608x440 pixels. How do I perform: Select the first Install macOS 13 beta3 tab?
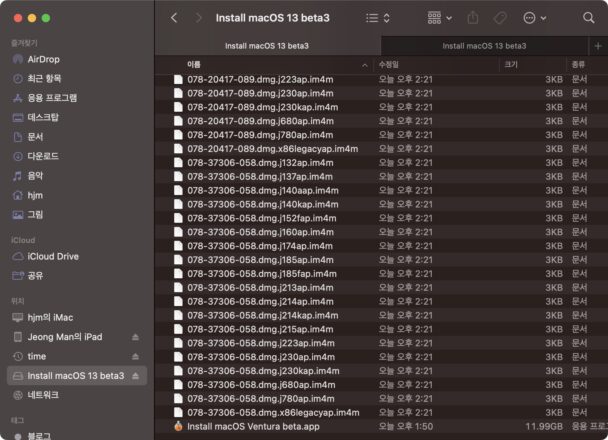266,46
